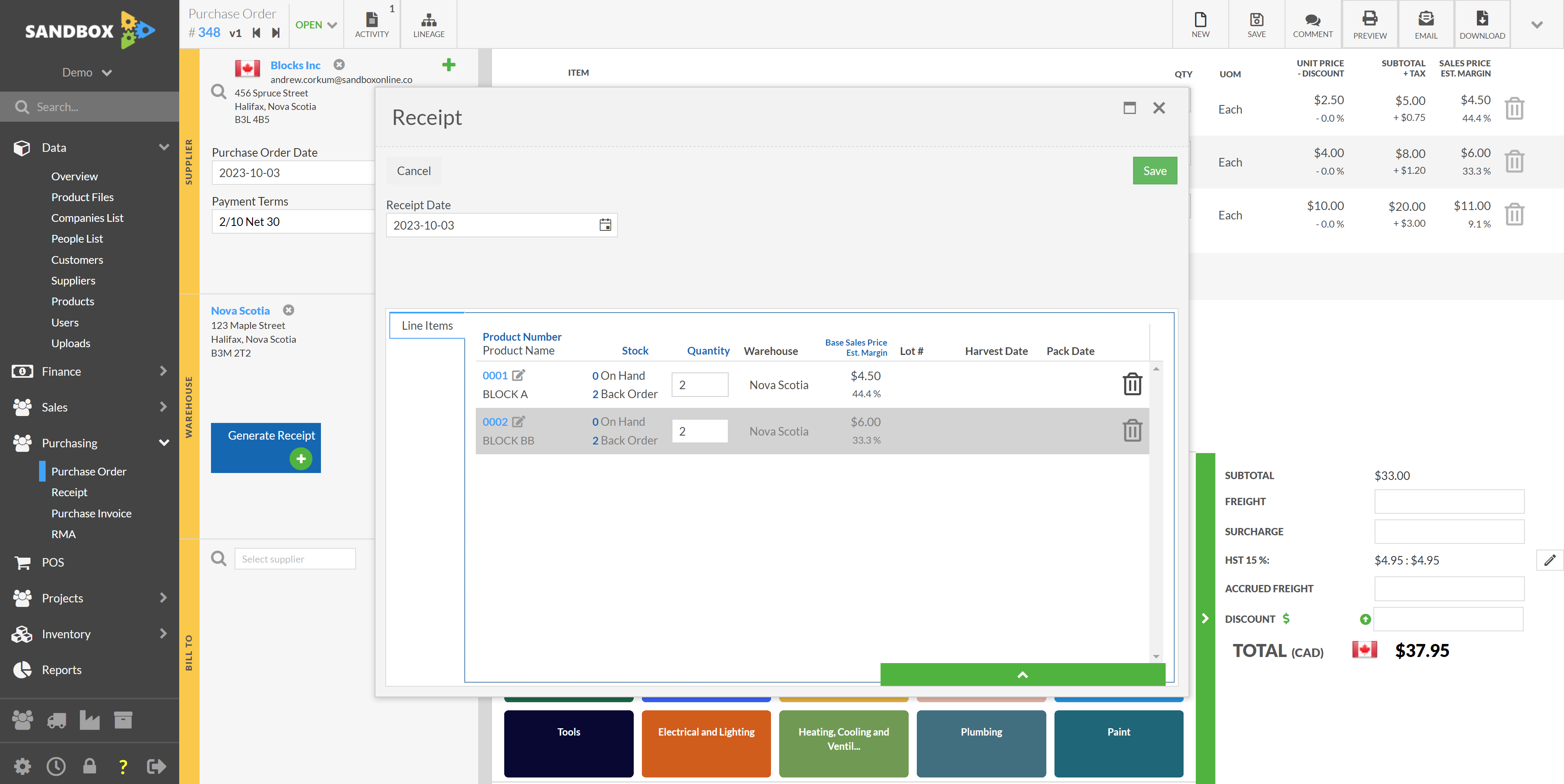Click the Preview icon on toolbar

pos(1369,22)
